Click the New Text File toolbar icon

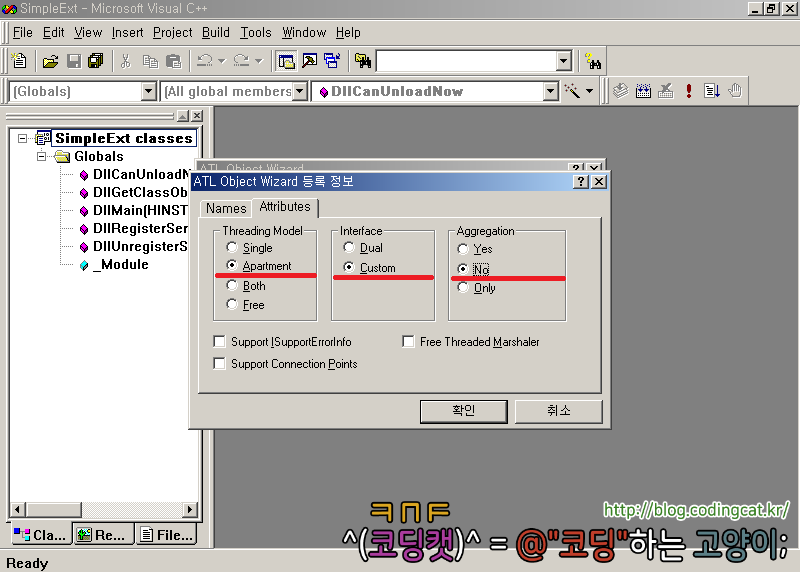point(19,61)
